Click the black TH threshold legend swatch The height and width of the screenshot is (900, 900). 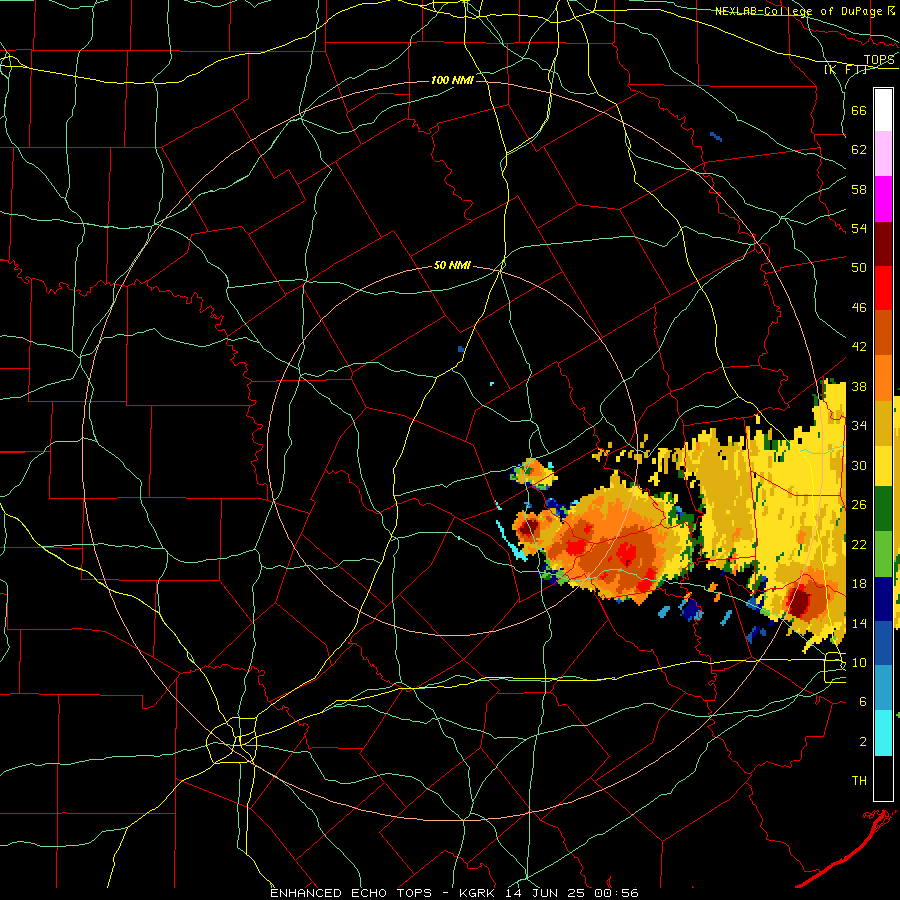tap(883, 778)
